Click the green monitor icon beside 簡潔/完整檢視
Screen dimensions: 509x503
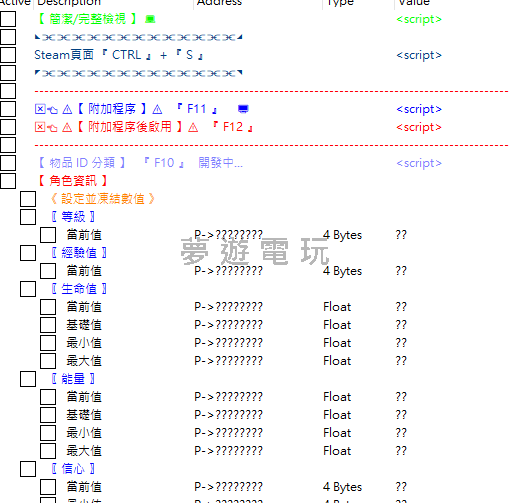(150, 19)
